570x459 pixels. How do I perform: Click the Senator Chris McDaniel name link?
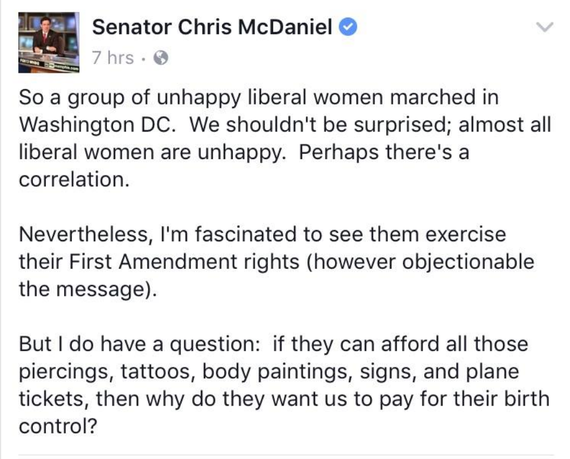click(212, 27)
